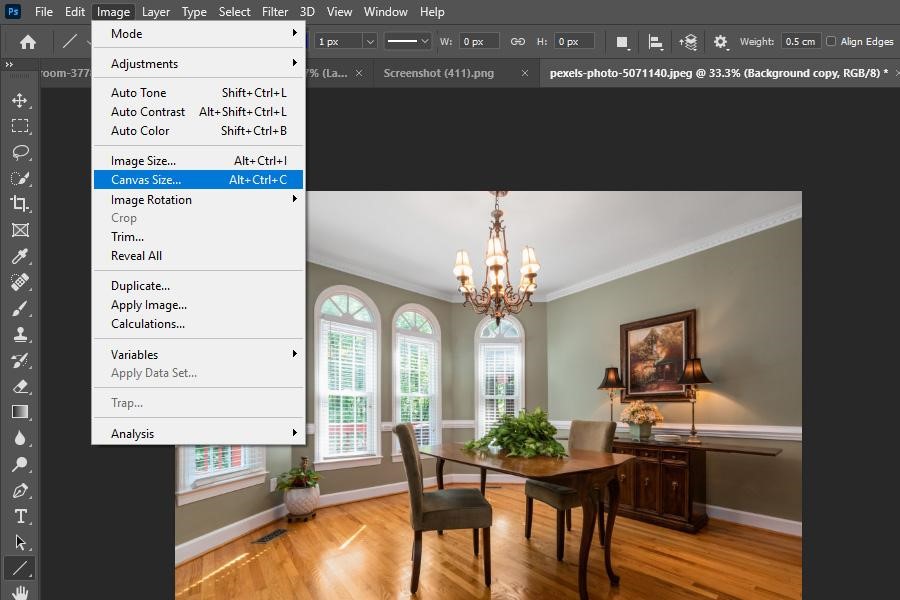Open the gear settings in options bar
The image size is (900, 600).
click(x=720, y=42)
